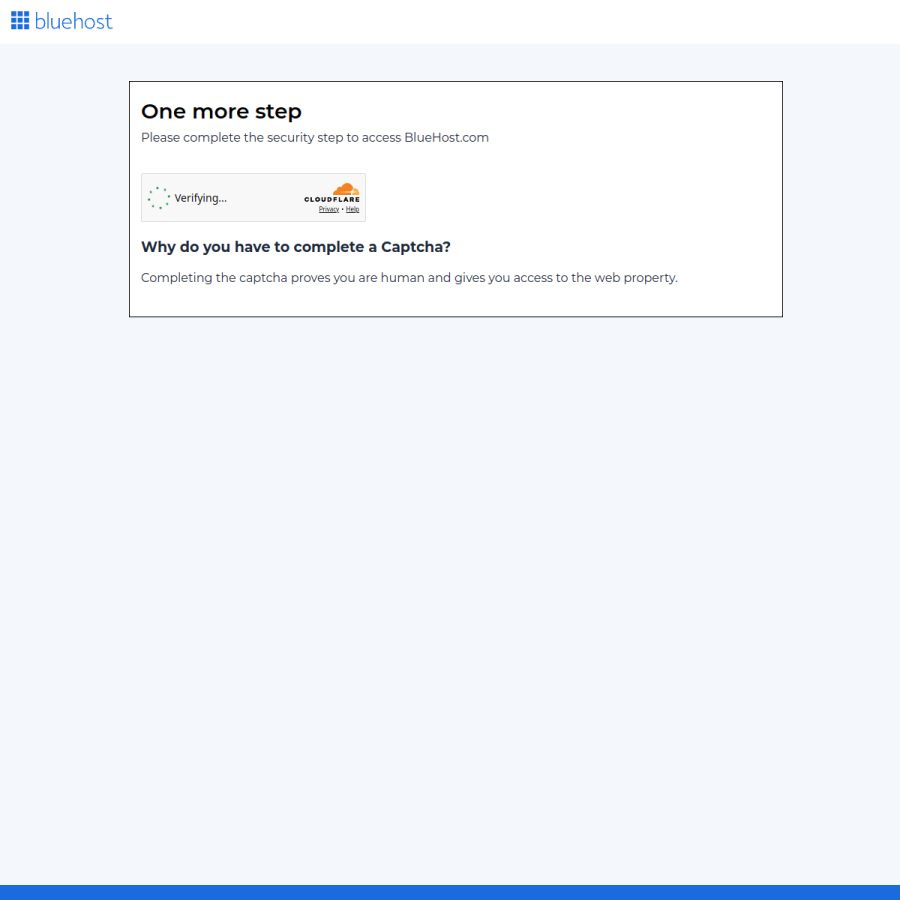
Task: Click the "Completing the captcha proves you are human" paragraph
Action: pos(409,278)
